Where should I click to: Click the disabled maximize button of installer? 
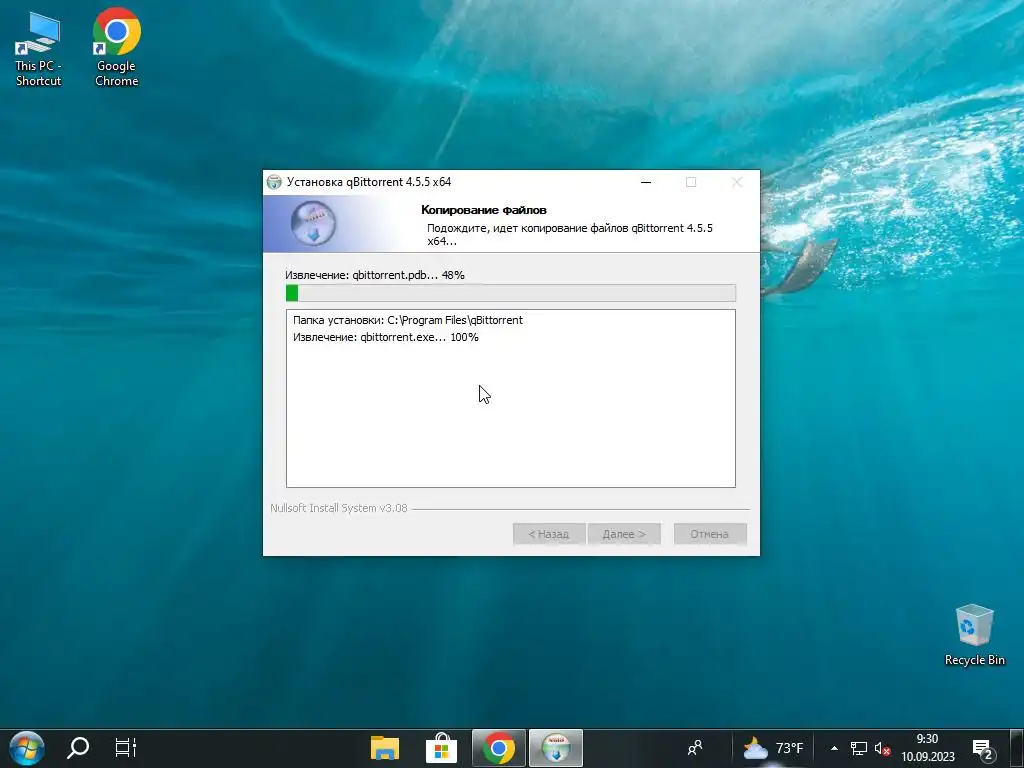[691, 182]
